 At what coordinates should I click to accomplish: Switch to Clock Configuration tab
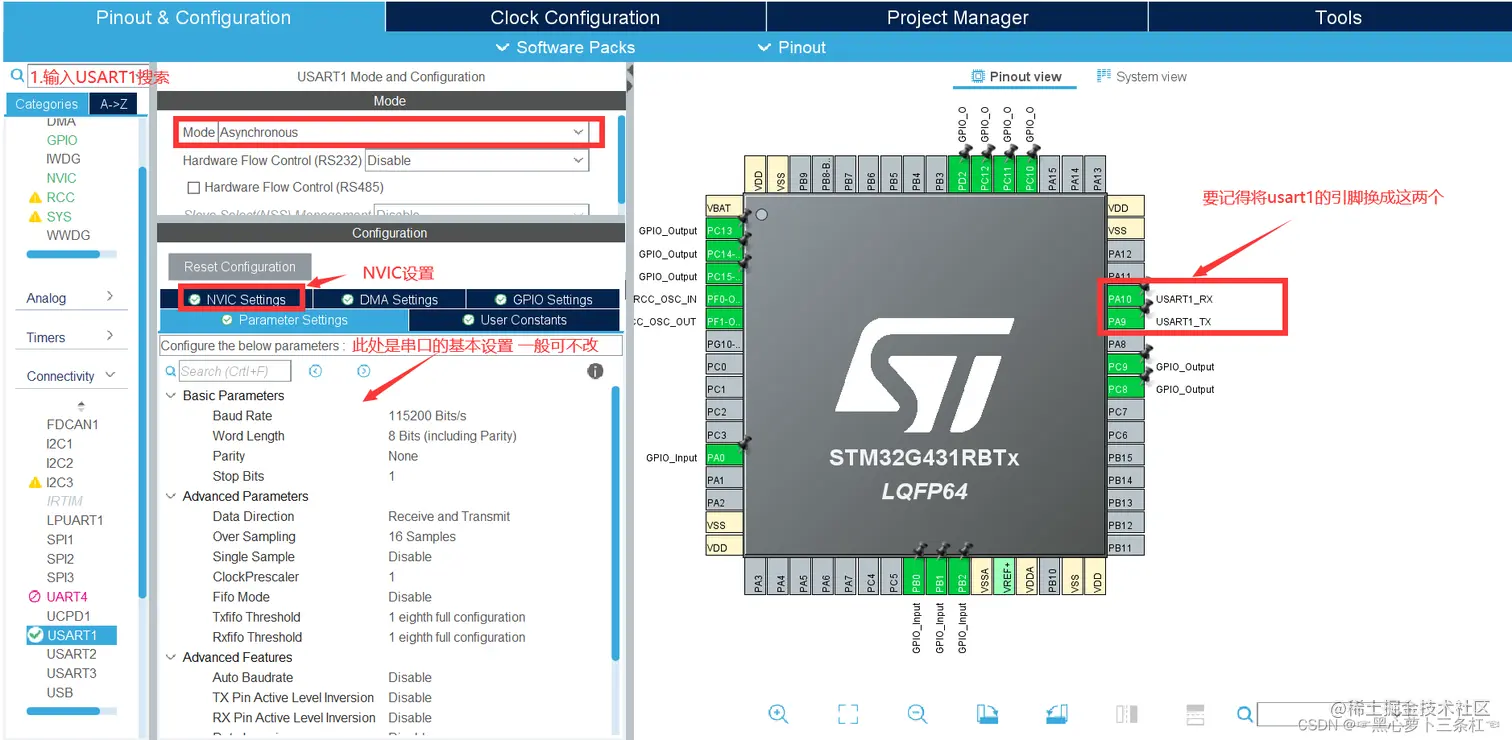coord(575,17)
